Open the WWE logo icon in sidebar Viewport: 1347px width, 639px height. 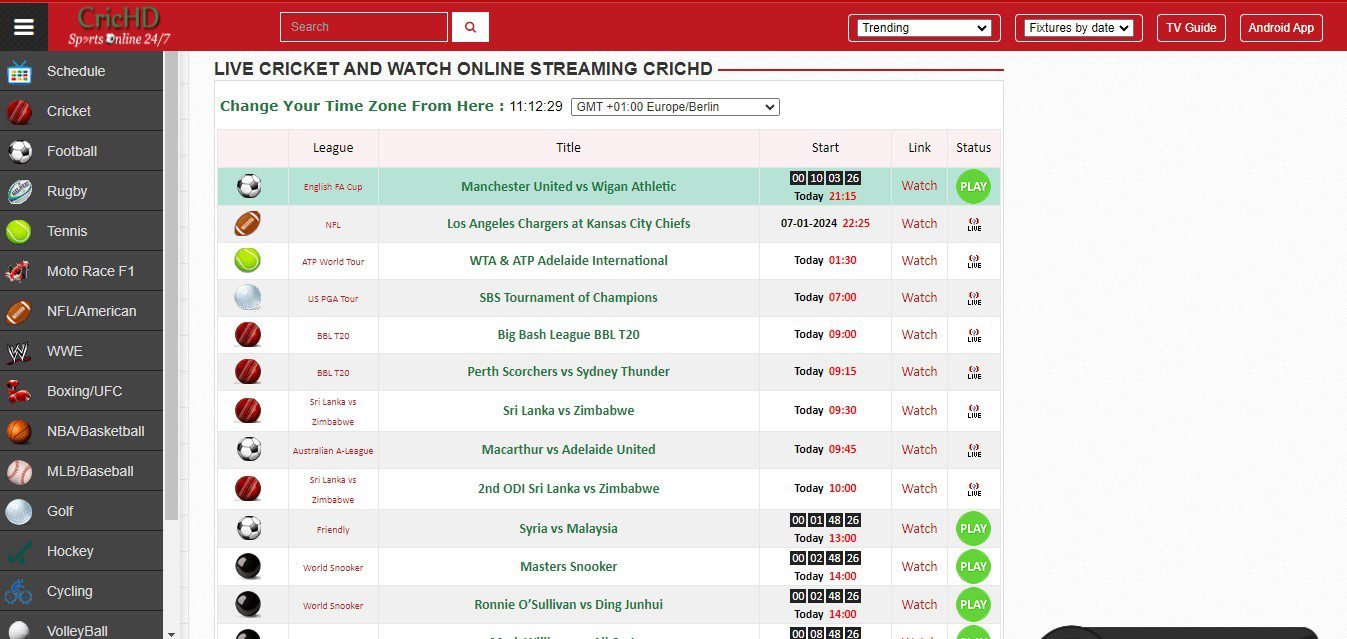pyautogui.click(x=19, y=351)
